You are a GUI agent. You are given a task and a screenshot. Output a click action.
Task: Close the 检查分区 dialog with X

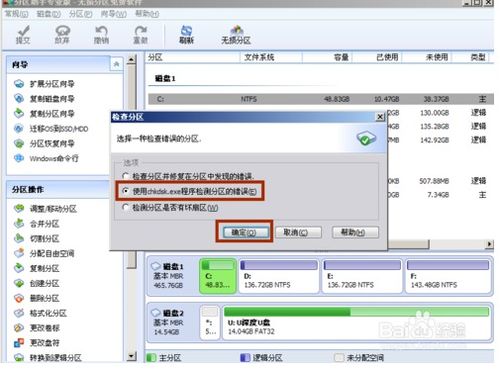pyautogui.click(x=380, y=117)
